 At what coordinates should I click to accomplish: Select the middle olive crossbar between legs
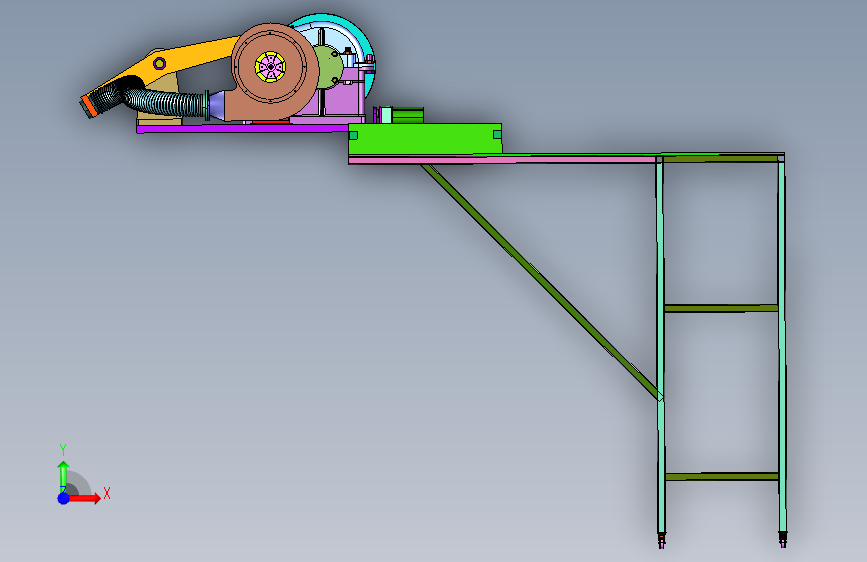[721, 308]
